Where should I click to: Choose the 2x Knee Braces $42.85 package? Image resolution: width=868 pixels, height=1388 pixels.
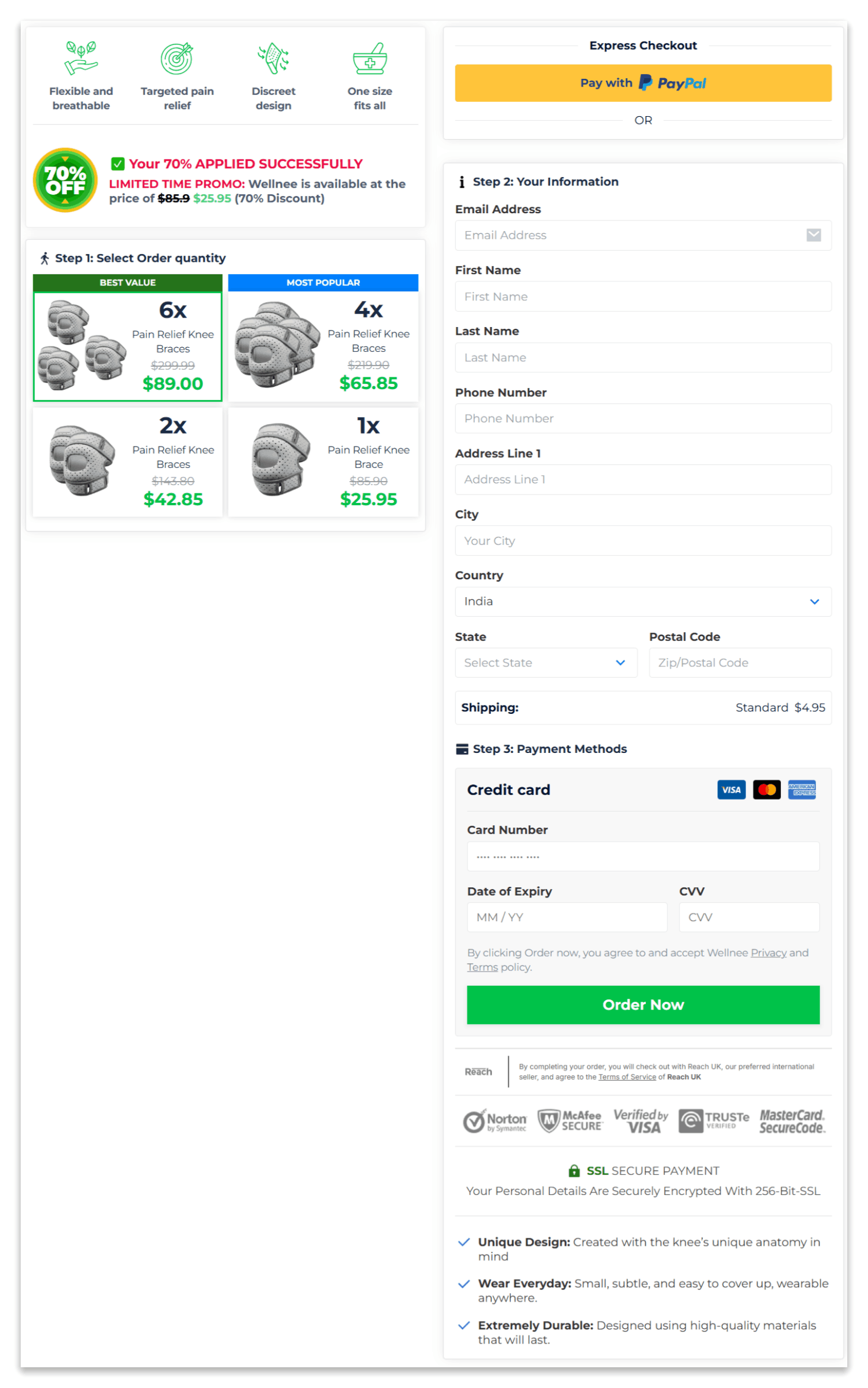pyautogui.click(x=128, y=462)
